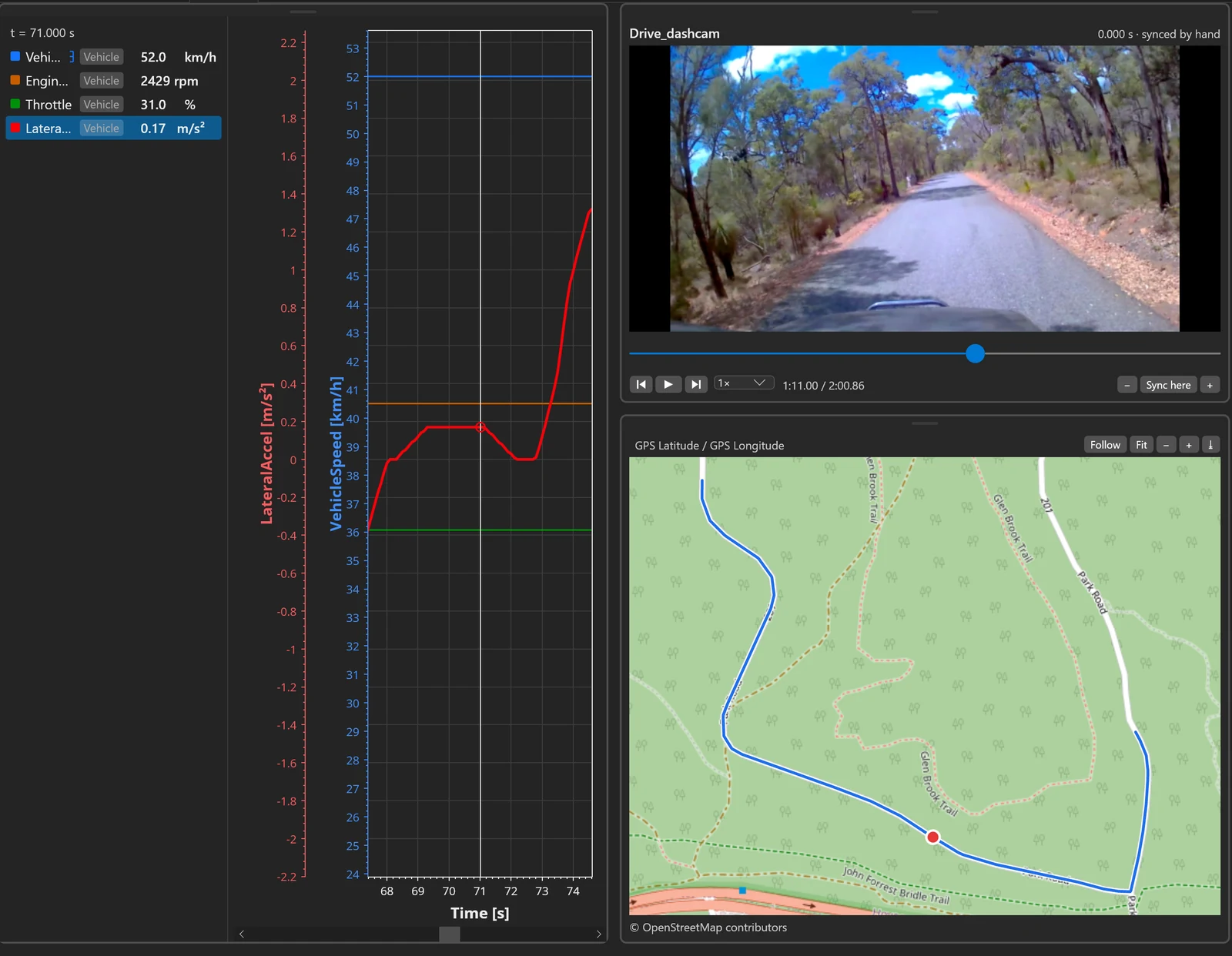Image resolution: width=1232 pixels, height=956 pixels.
Task: Click the video seek slider handle
Action: point(975,353)
